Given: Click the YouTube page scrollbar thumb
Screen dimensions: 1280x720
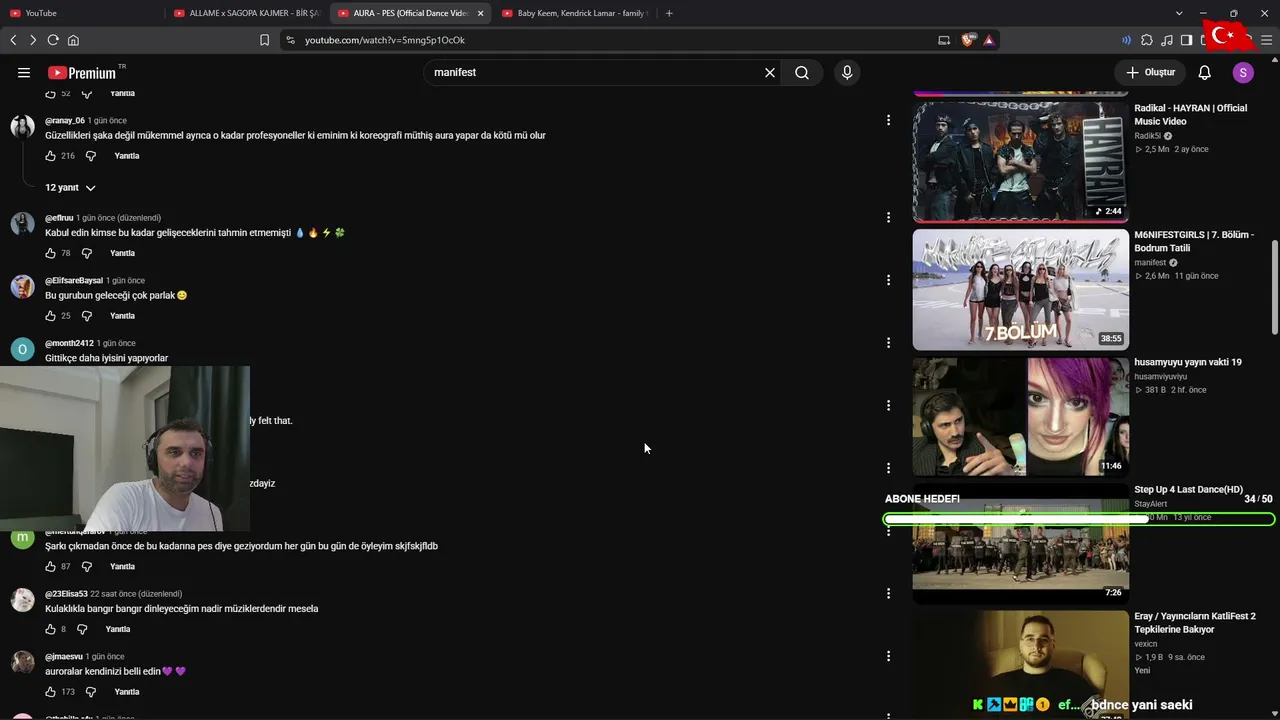Looking at the screenshot, I should tap(1275, 287).
